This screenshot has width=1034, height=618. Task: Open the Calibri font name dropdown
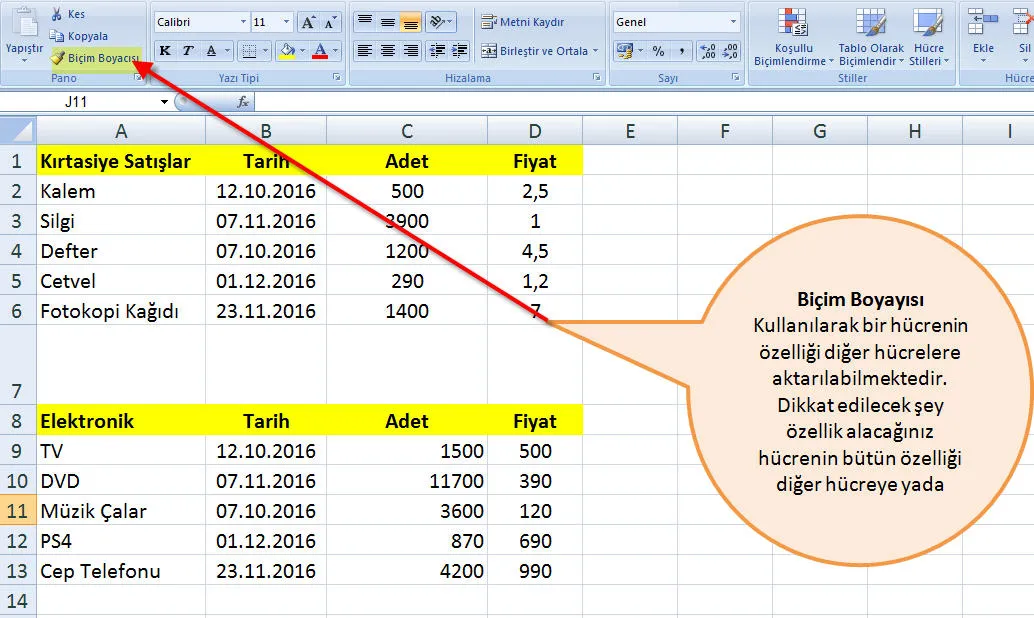243,22
